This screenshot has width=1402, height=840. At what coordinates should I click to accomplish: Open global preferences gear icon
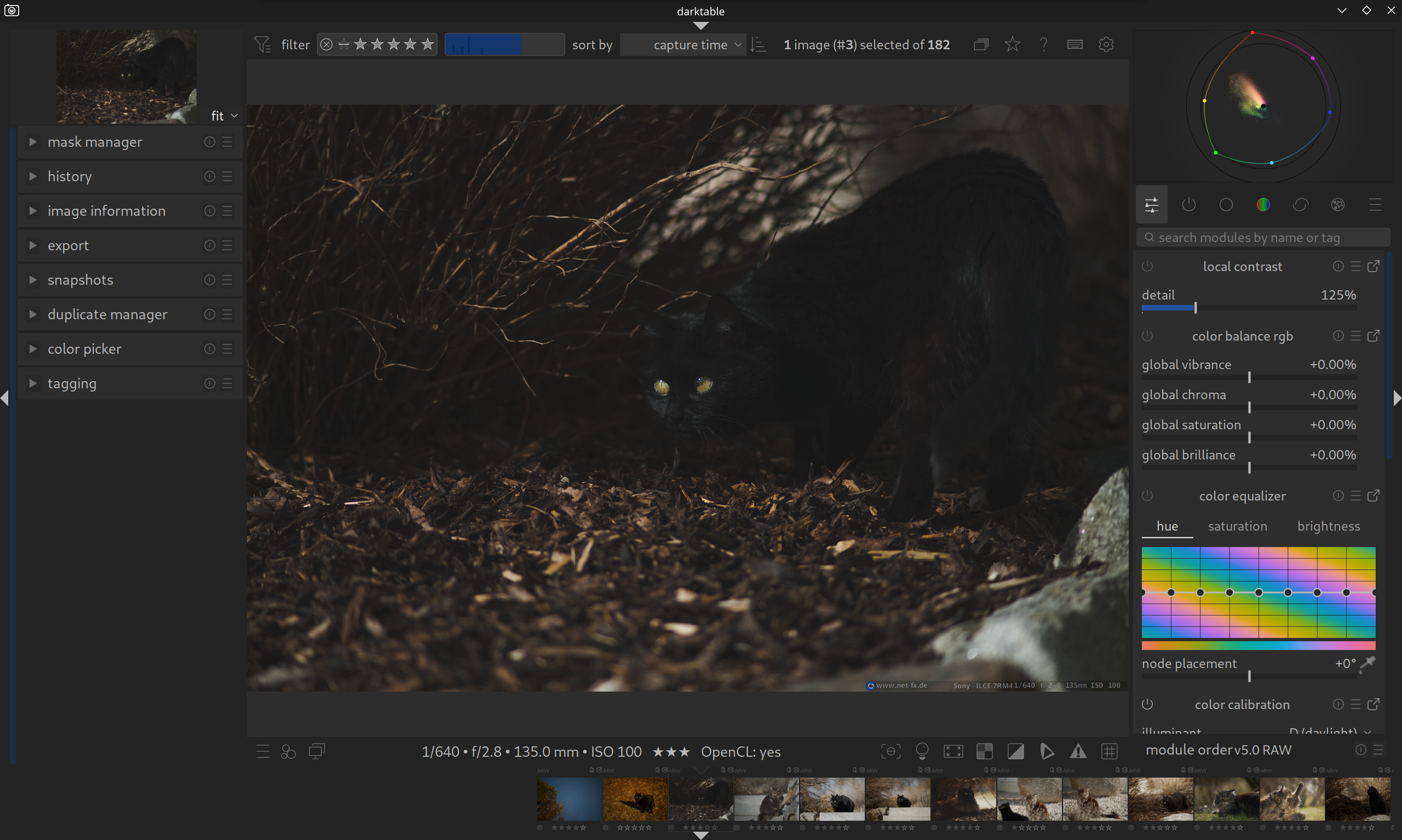coord(1106,44)
